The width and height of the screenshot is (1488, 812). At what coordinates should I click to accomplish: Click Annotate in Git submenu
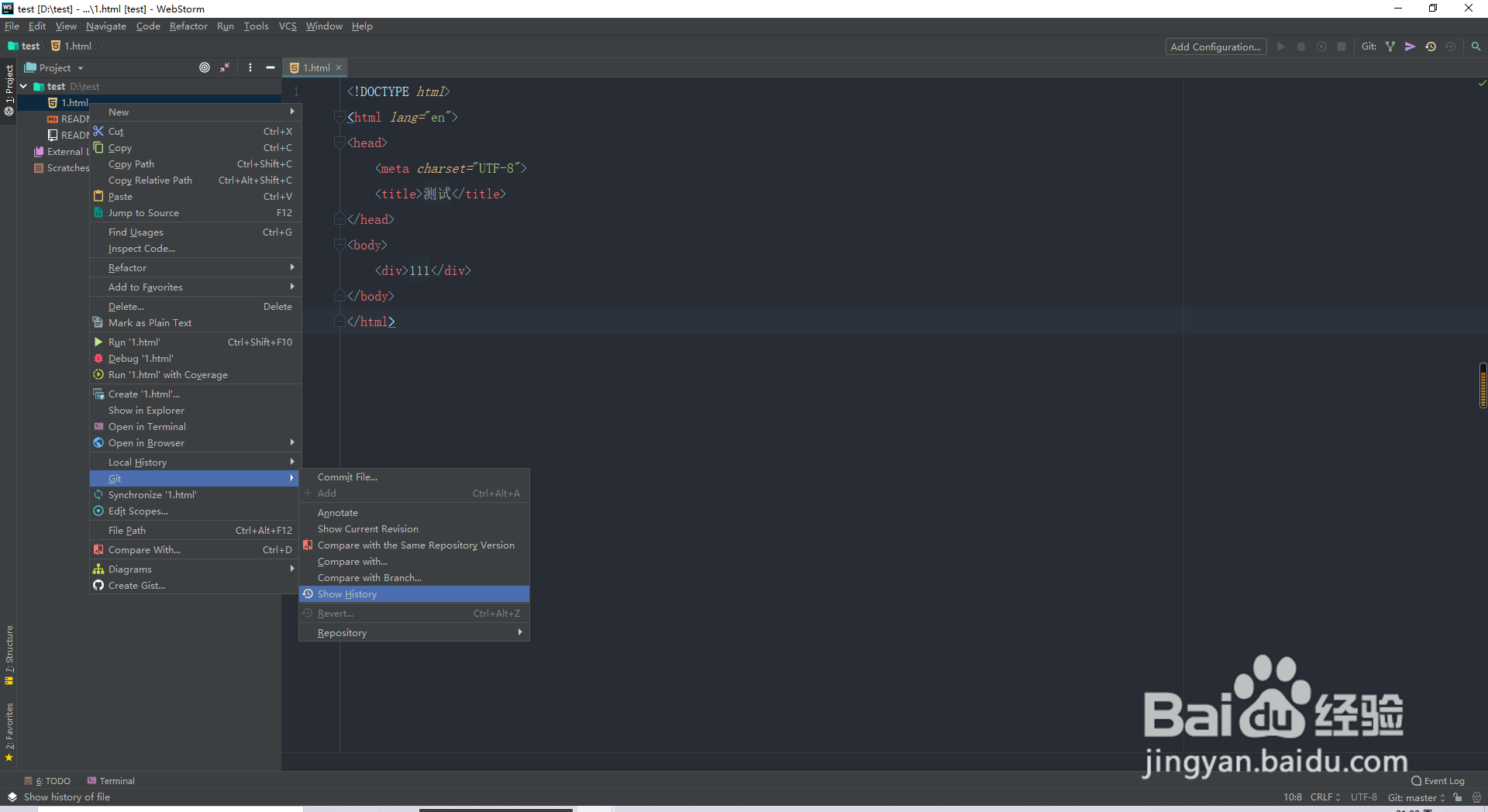[x=414, y=513]
